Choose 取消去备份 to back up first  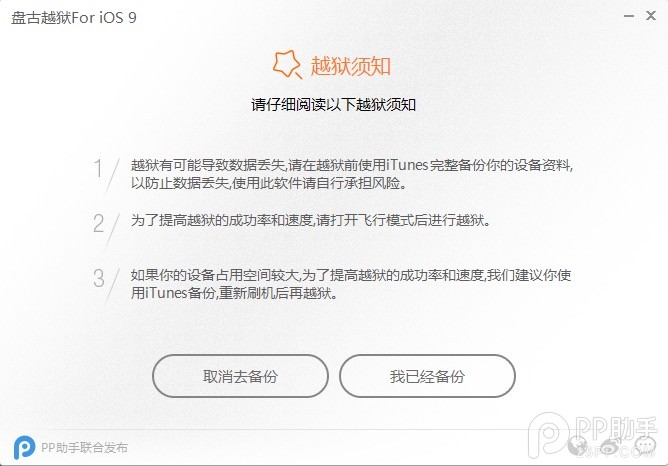(240, 376)
